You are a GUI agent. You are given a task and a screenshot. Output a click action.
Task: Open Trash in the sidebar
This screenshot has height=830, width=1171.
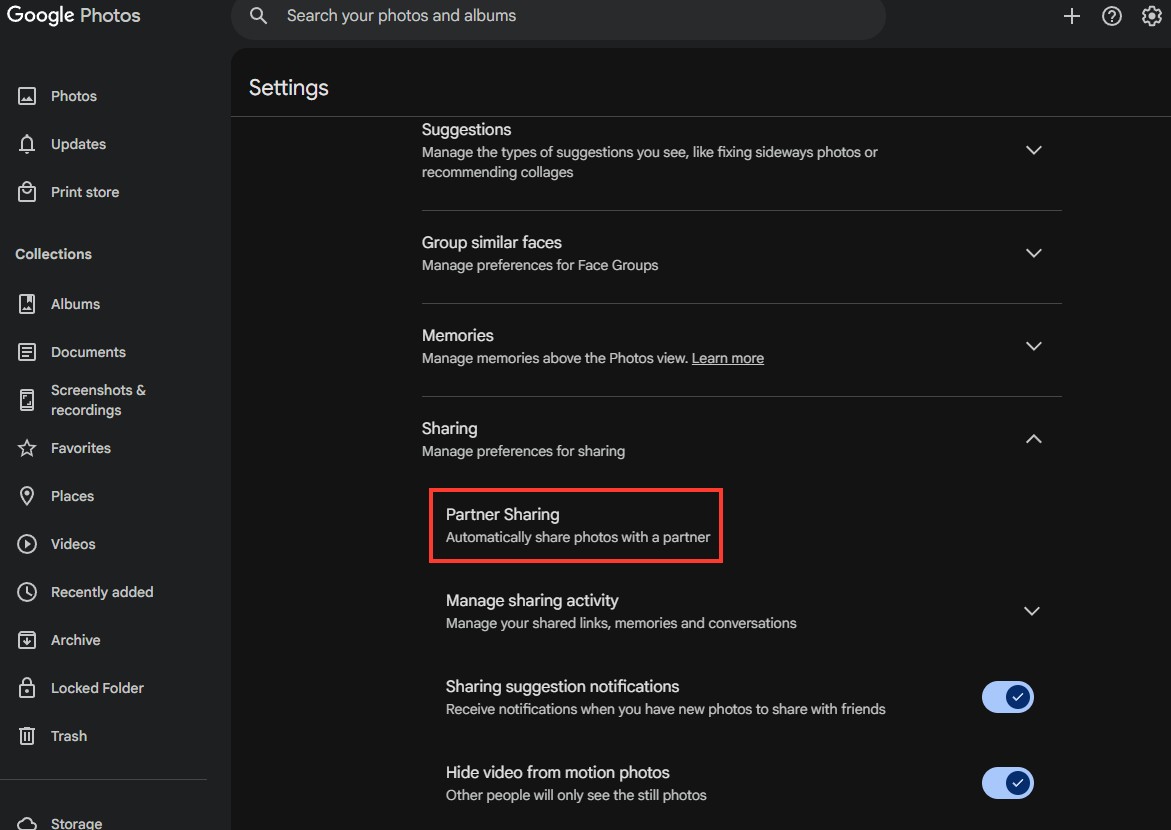coord(69,736)
